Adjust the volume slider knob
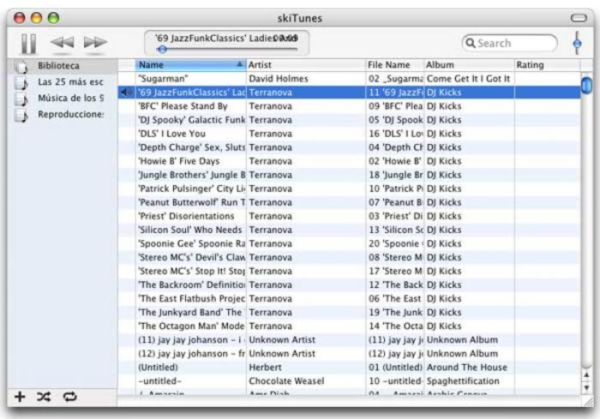Screen dimensions: 600x419 pos(577,43)
